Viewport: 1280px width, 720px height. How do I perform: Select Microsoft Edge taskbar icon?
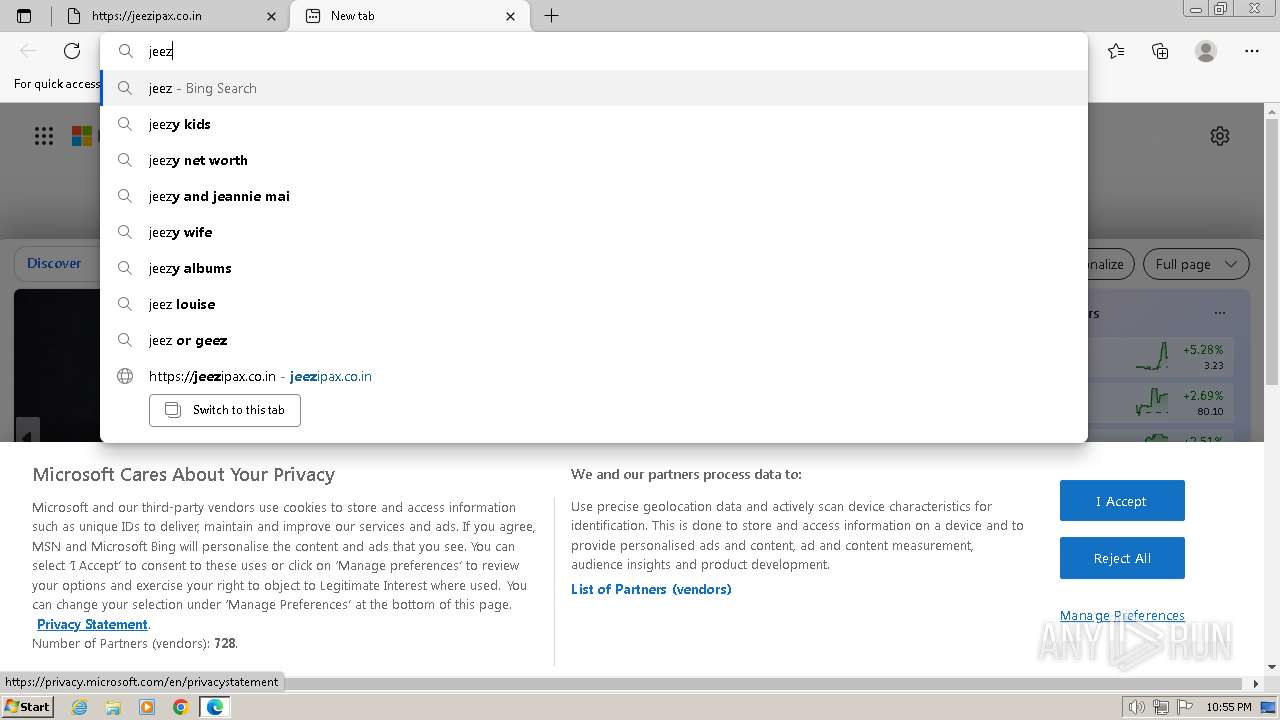click(x=214, y=707)
